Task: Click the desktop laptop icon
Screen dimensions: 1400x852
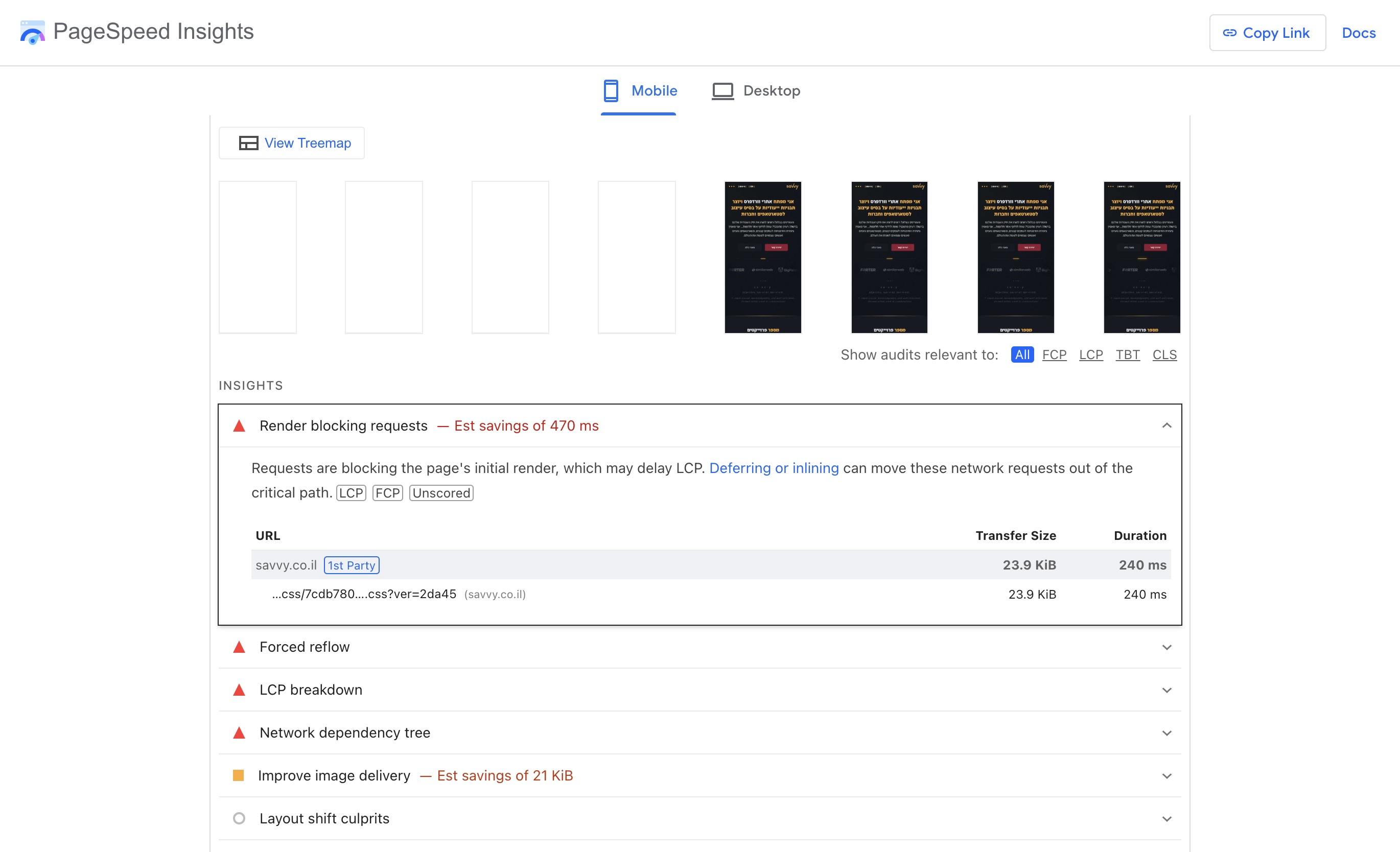Action: [x=722, y=91]
